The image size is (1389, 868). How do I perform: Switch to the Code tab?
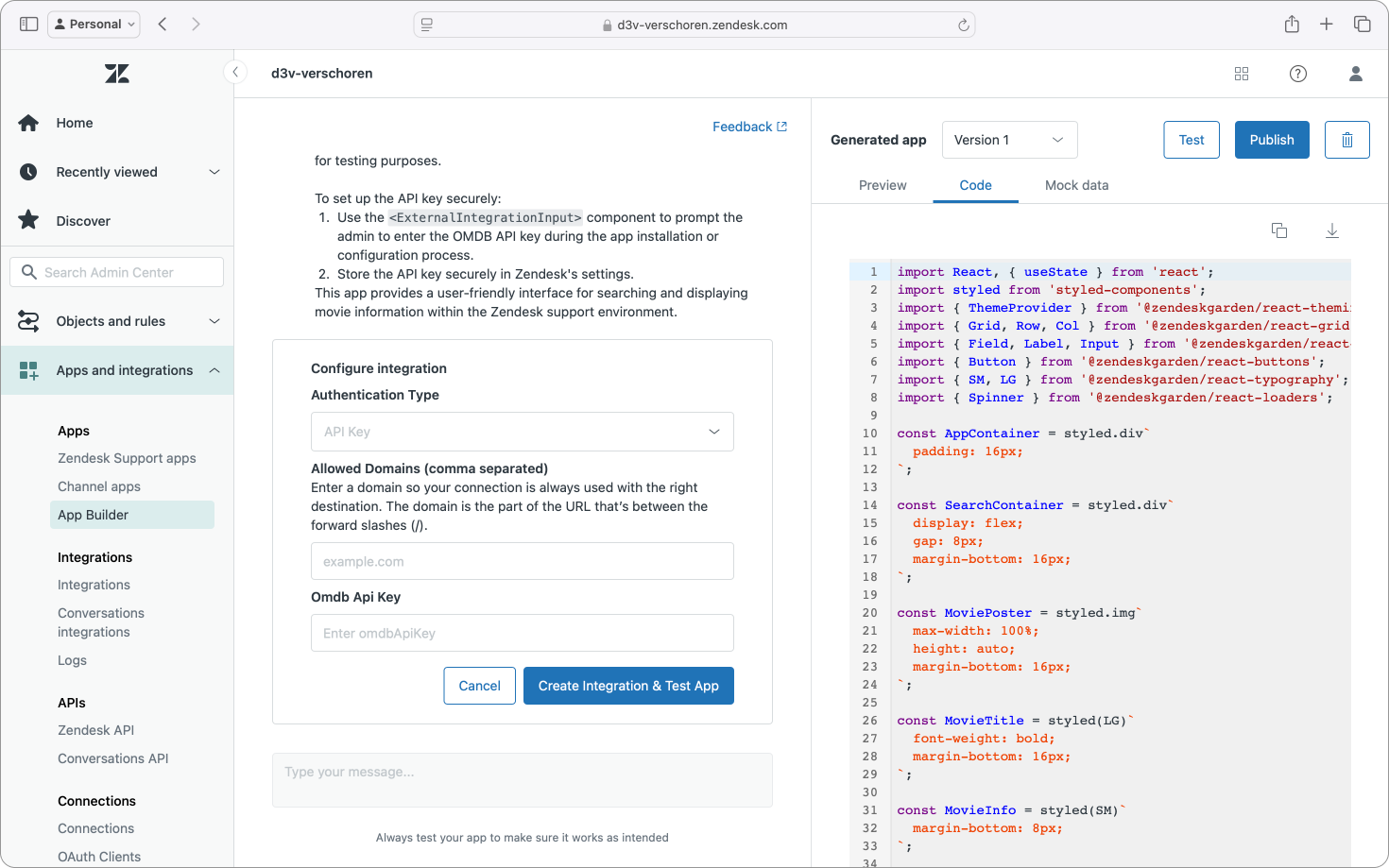(975, 185)
